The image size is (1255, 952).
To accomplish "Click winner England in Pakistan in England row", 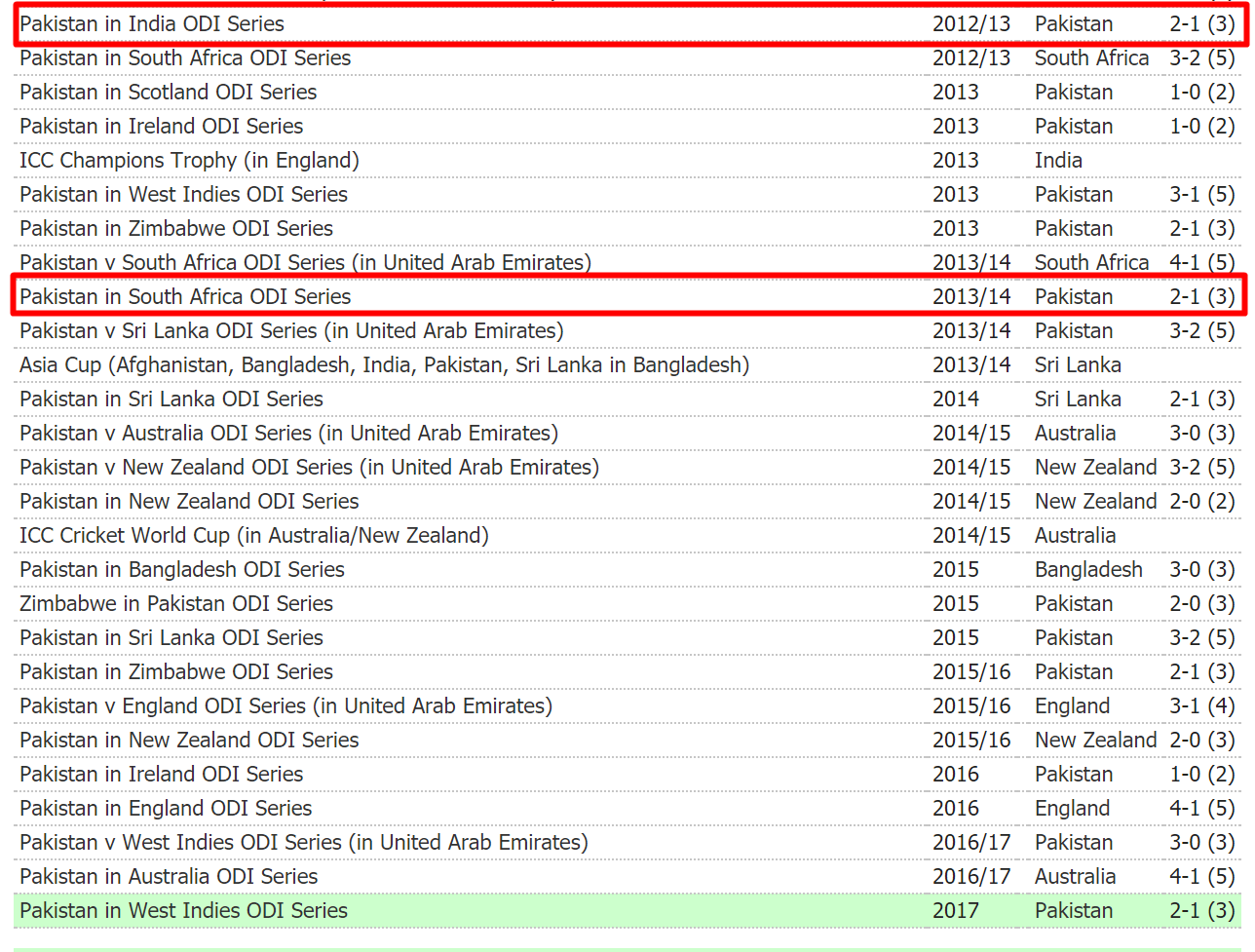I will pyautogui.click(x=1072, y=808).
